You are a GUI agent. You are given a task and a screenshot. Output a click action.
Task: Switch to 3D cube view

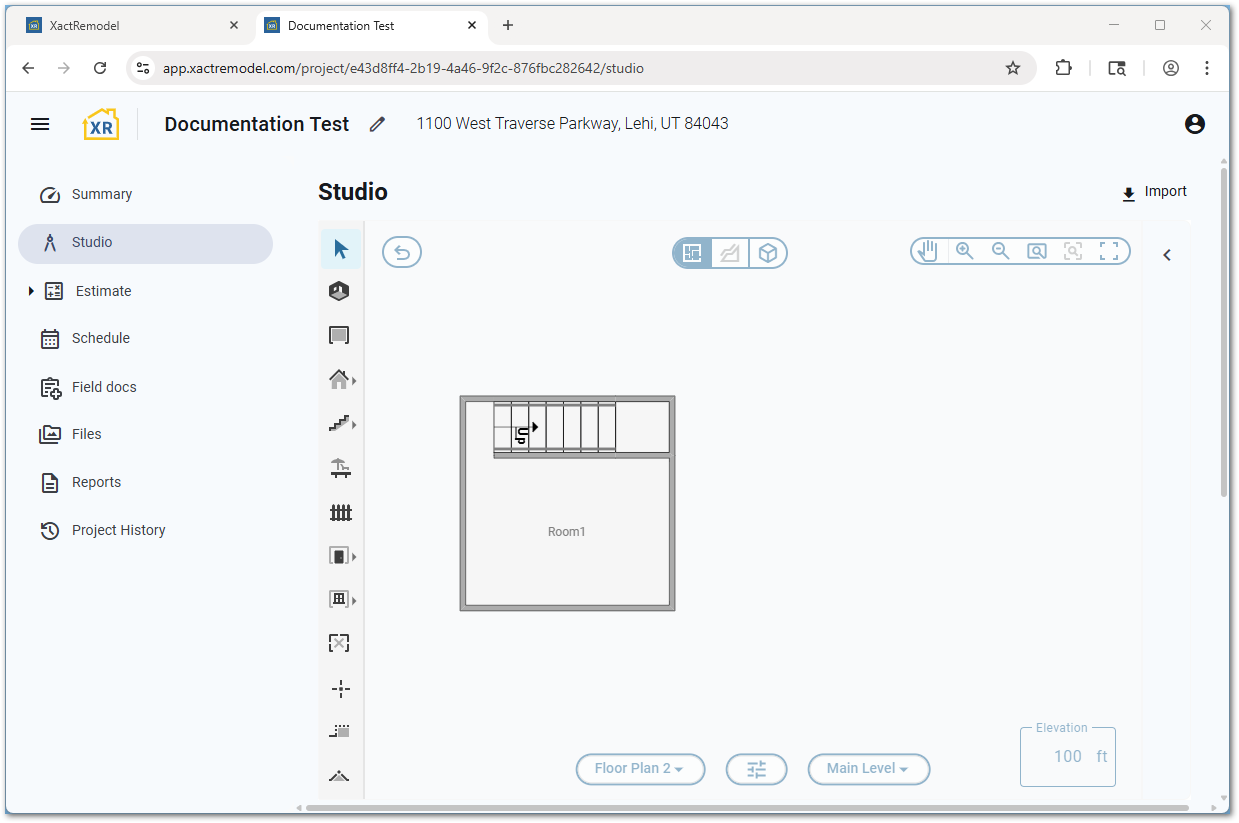[767, 254]
